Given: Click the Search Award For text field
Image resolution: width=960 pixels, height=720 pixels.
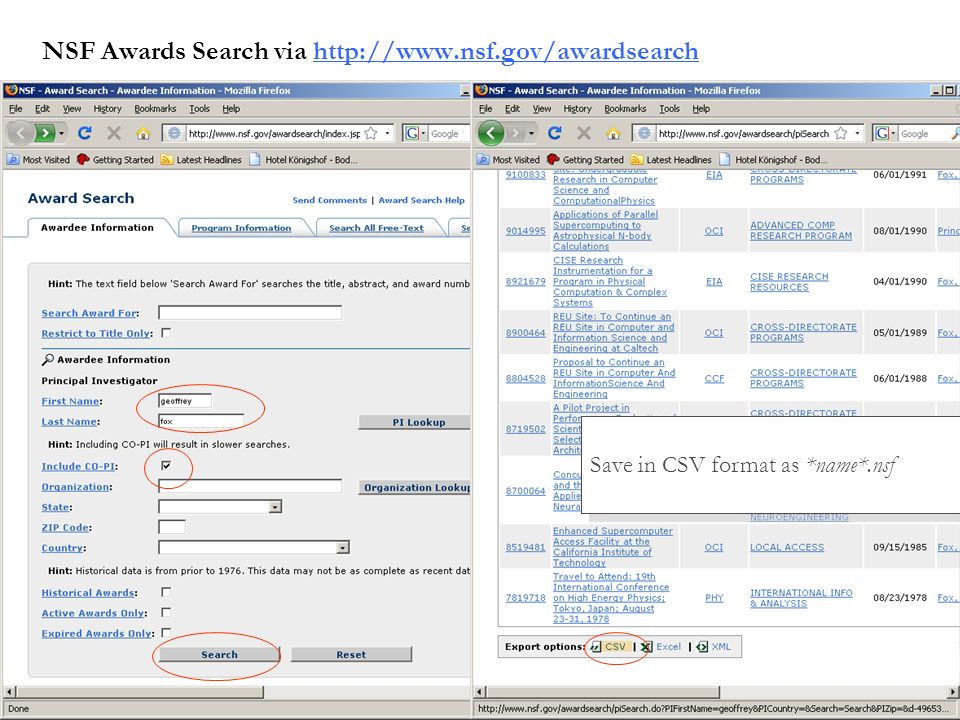Looking at the screenshot, I should pos(250,313).
